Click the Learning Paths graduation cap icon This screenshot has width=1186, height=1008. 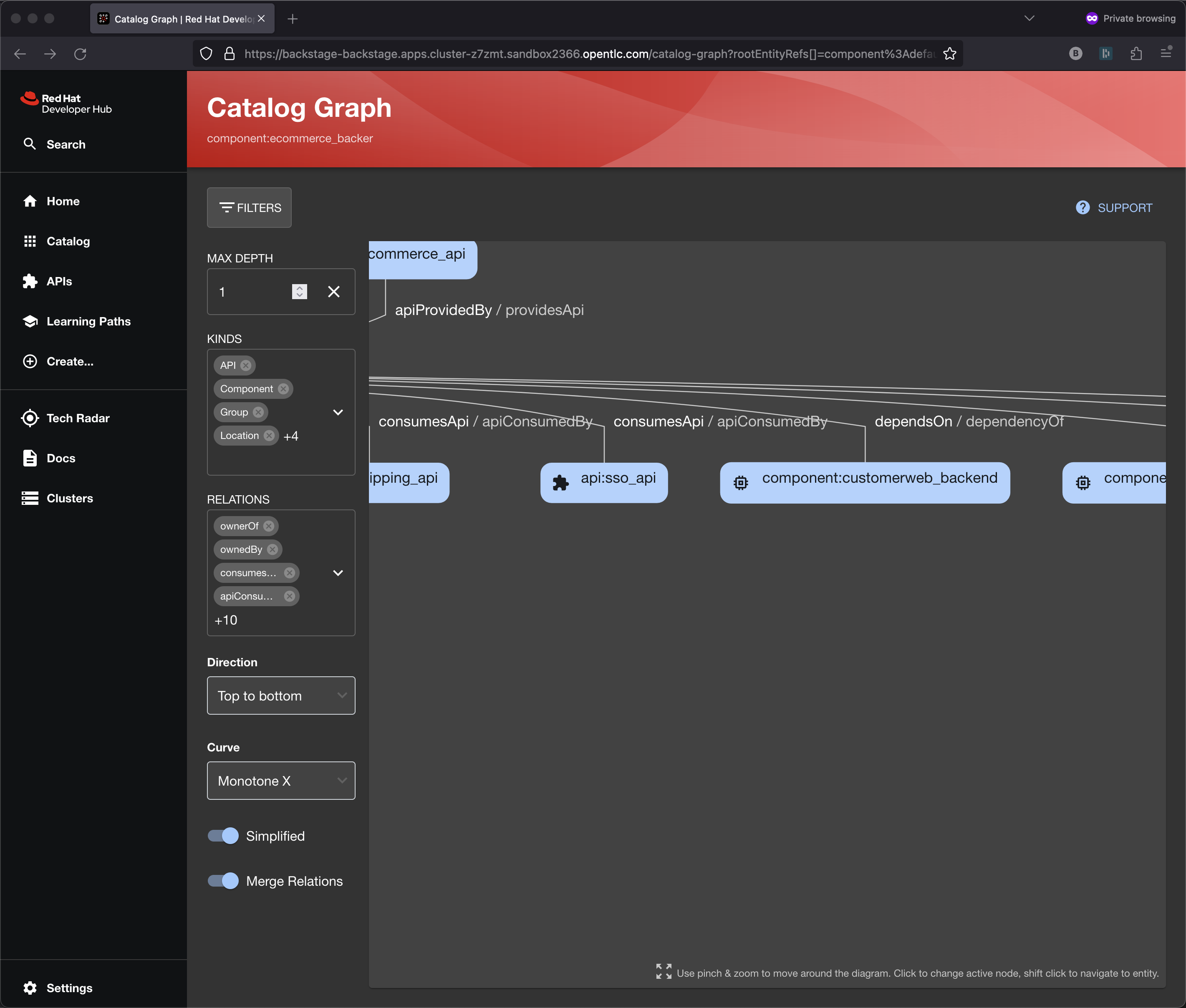(30, 321)
